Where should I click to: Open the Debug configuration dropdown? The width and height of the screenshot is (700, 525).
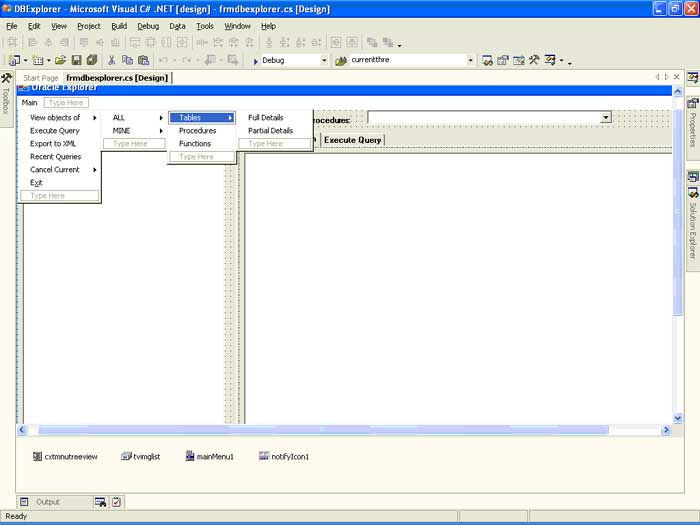click(x=324, y=60)
